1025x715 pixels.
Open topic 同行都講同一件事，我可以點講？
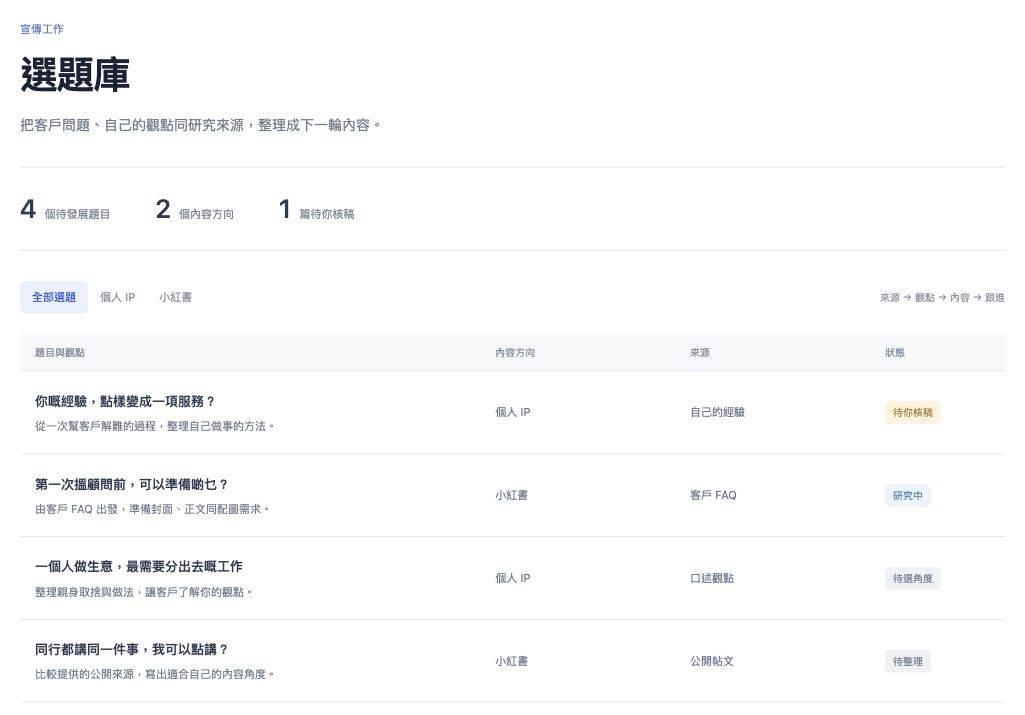tap(131, 650)
